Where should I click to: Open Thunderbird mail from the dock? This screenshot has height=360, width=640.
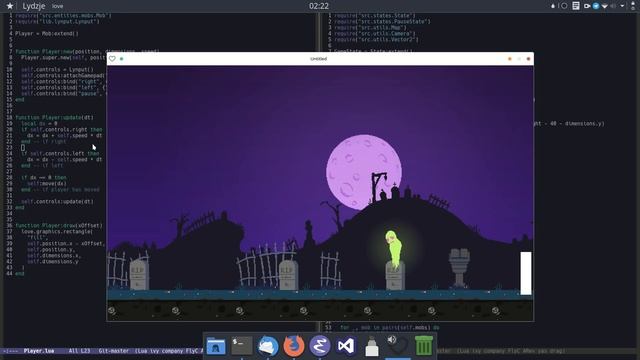tap(268, 346)
